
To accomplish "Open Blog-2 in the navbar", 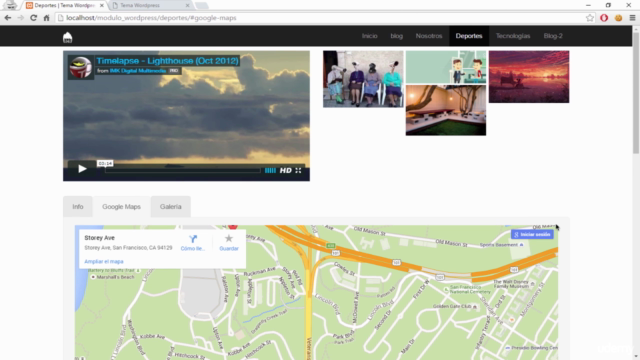I will [553, 36].
